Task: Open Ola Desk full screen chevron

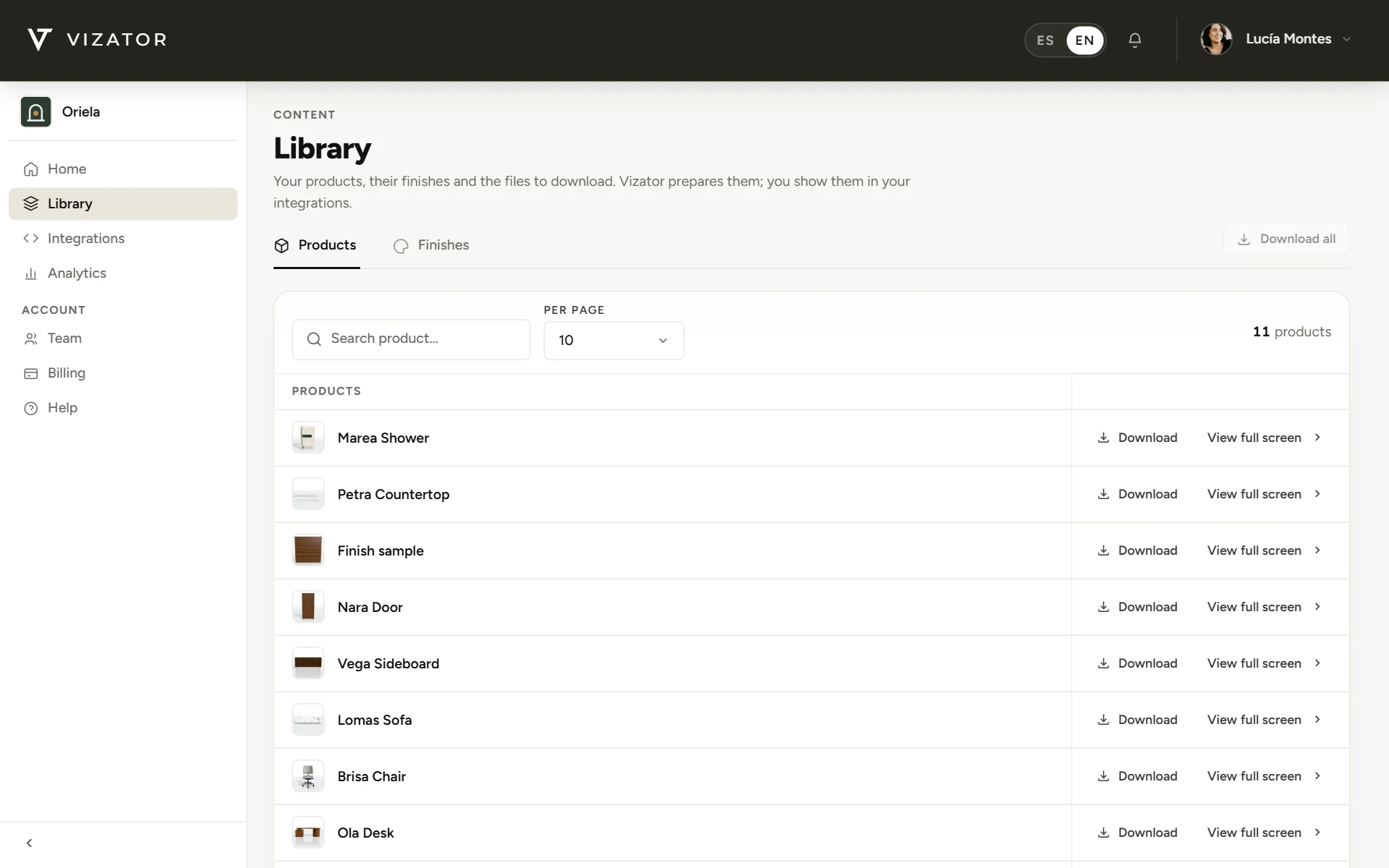Action: (1317, 833)
